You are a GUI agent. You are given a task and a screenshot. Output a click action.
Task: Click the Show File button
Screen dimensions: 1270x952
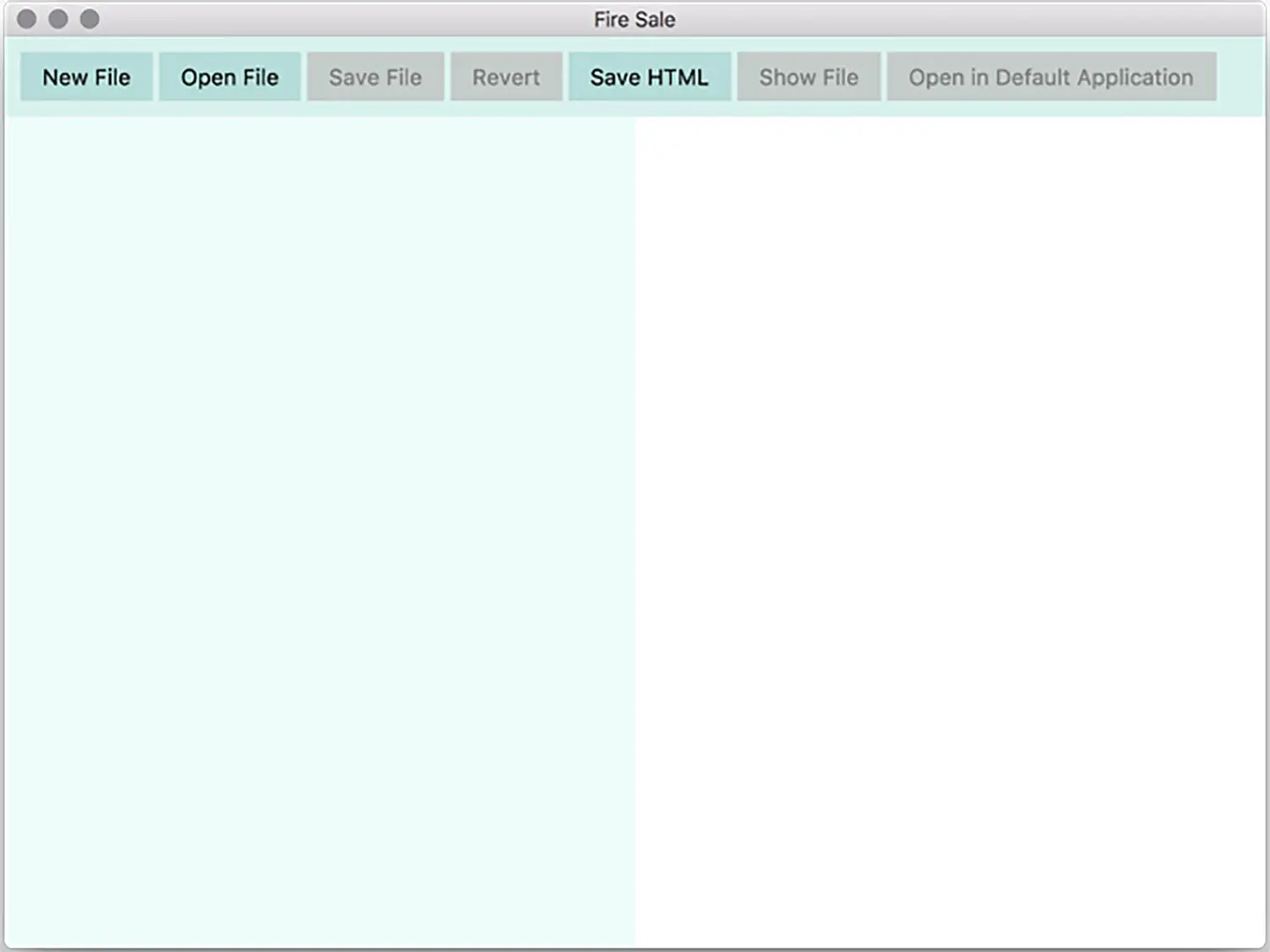pos(809,77)
